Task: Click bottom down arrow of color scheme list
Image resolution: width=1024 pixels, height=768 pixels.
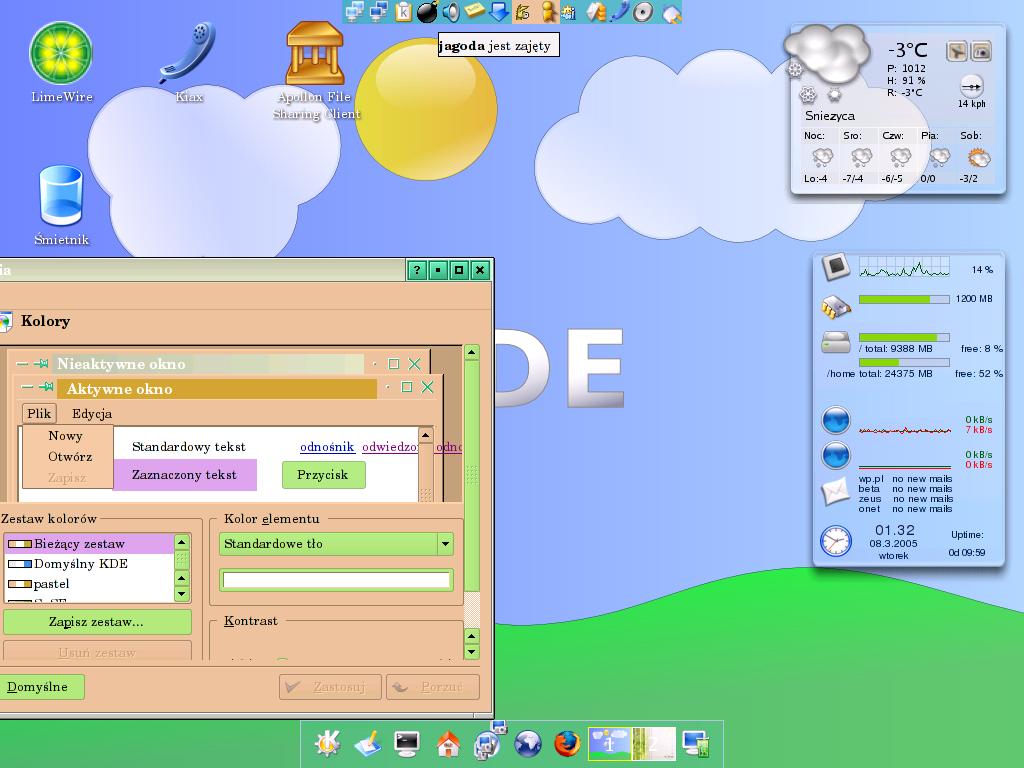Action: point(182,594)
